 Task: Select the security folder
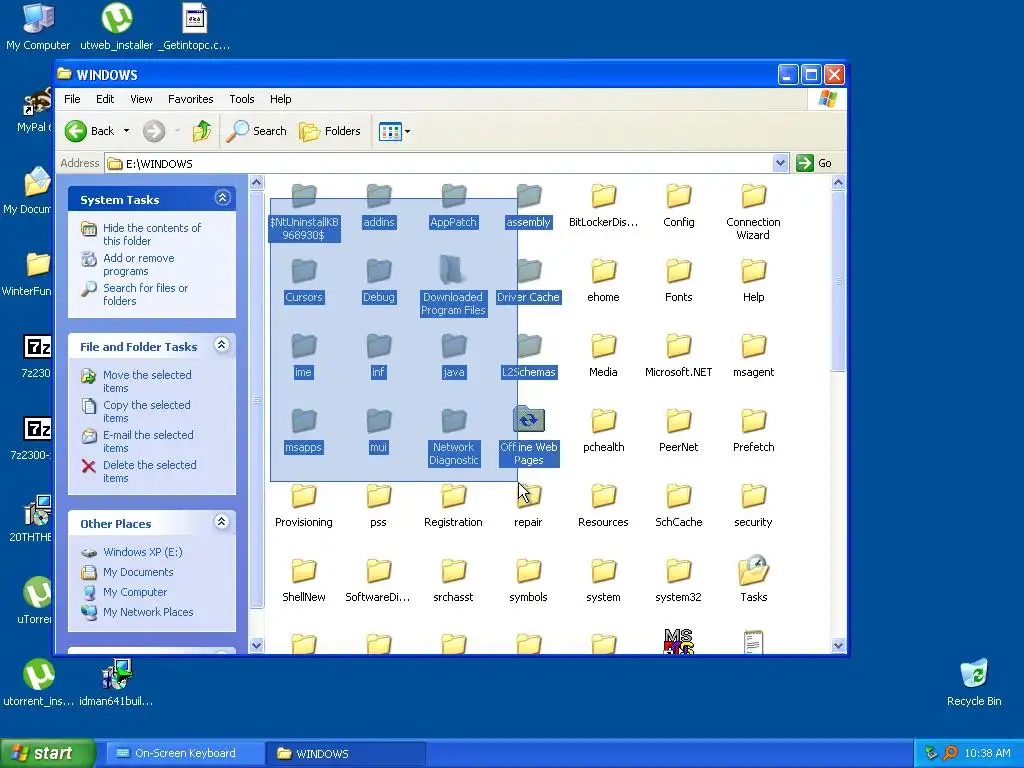point(753,507)
